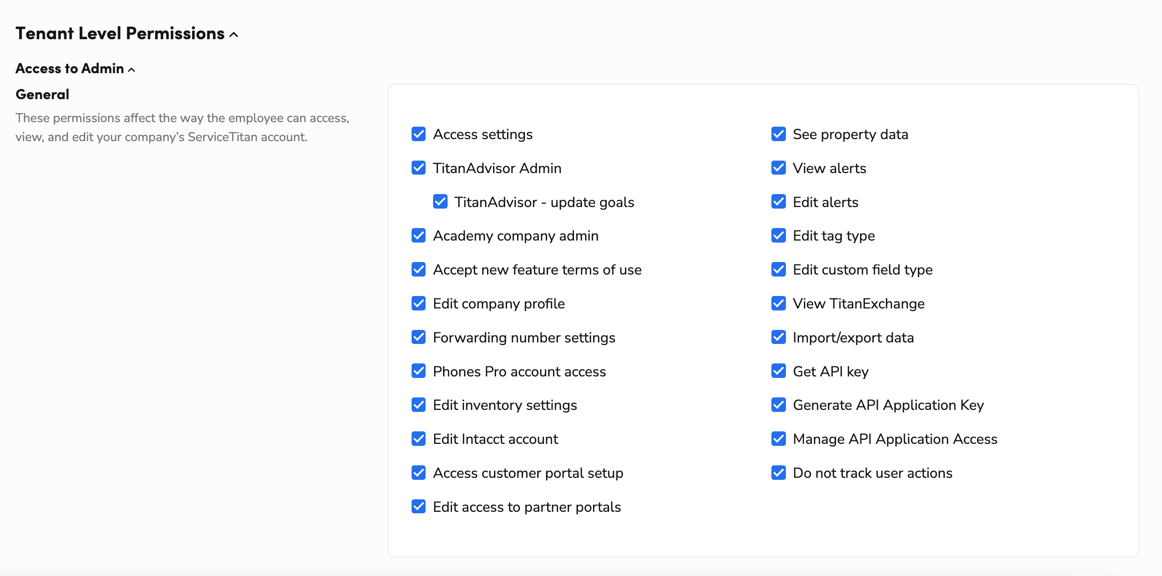Click the General section heading

tap(42, 94)
